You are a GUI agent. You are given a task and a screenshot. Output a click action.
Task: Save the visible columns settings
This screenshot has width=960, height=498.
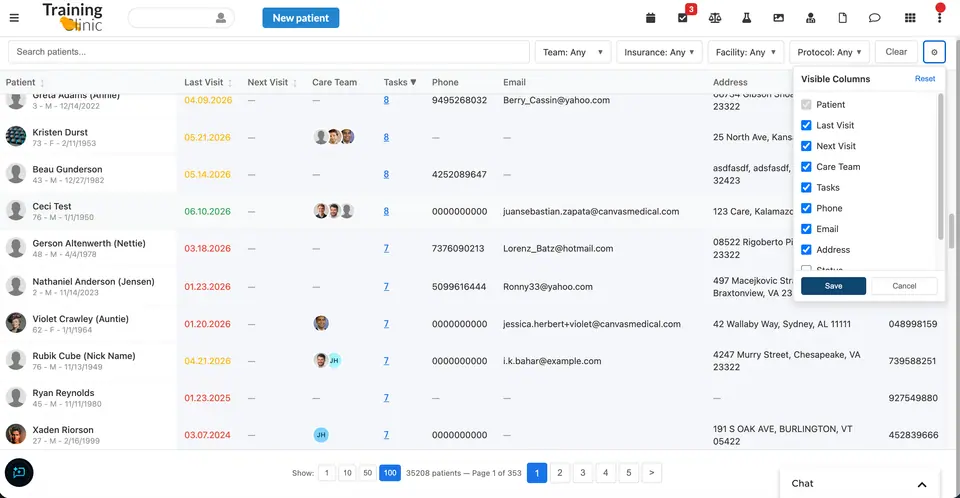pyautogui.click(x=833, y=286)
